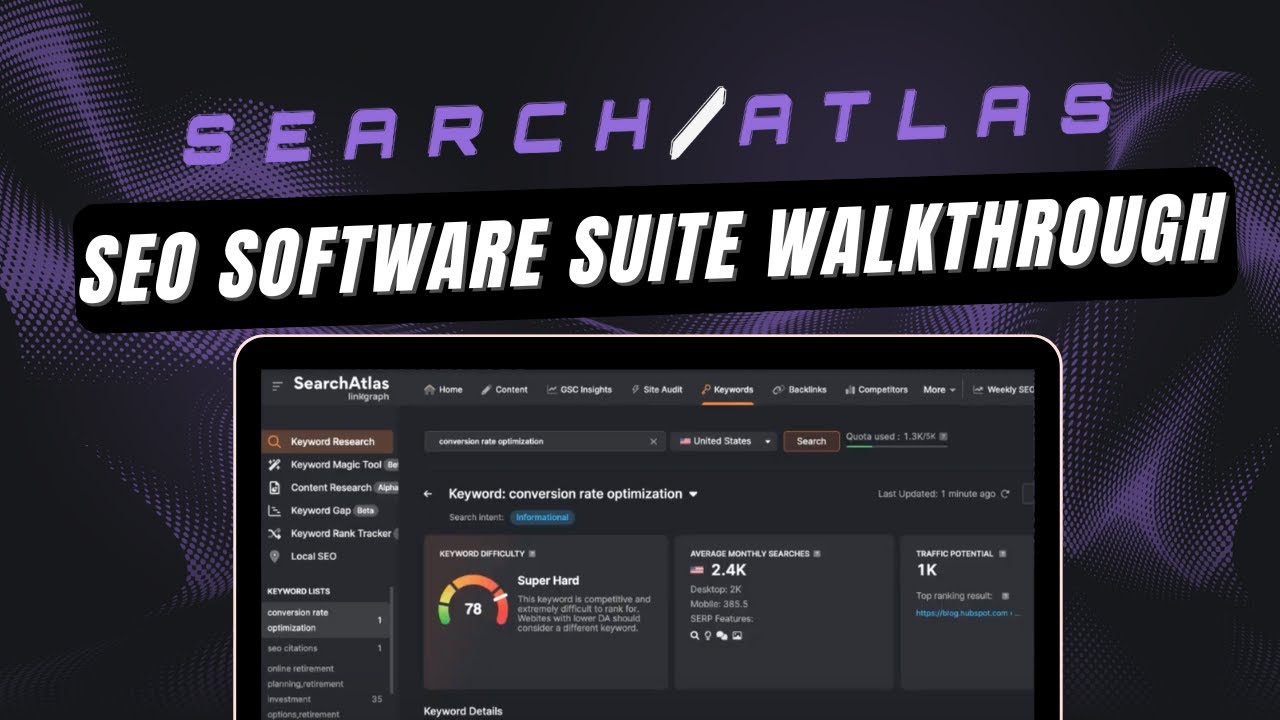The image size is (1280, 720).
Task: Select the Keyword Rank Tracker icon
Action: [273, 532]
